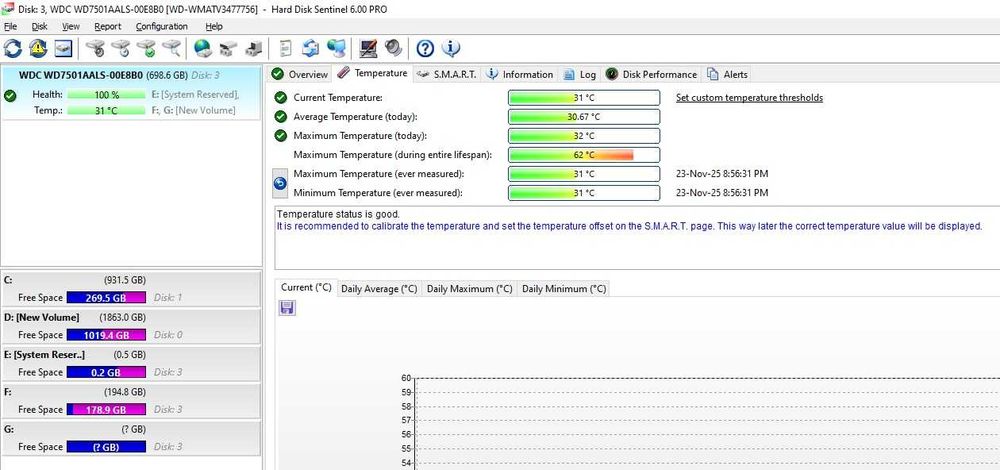Viewport: 1000px width, 470px height.
Task: Click the monitor with pencil configuration icon
Action: [368, 48]
